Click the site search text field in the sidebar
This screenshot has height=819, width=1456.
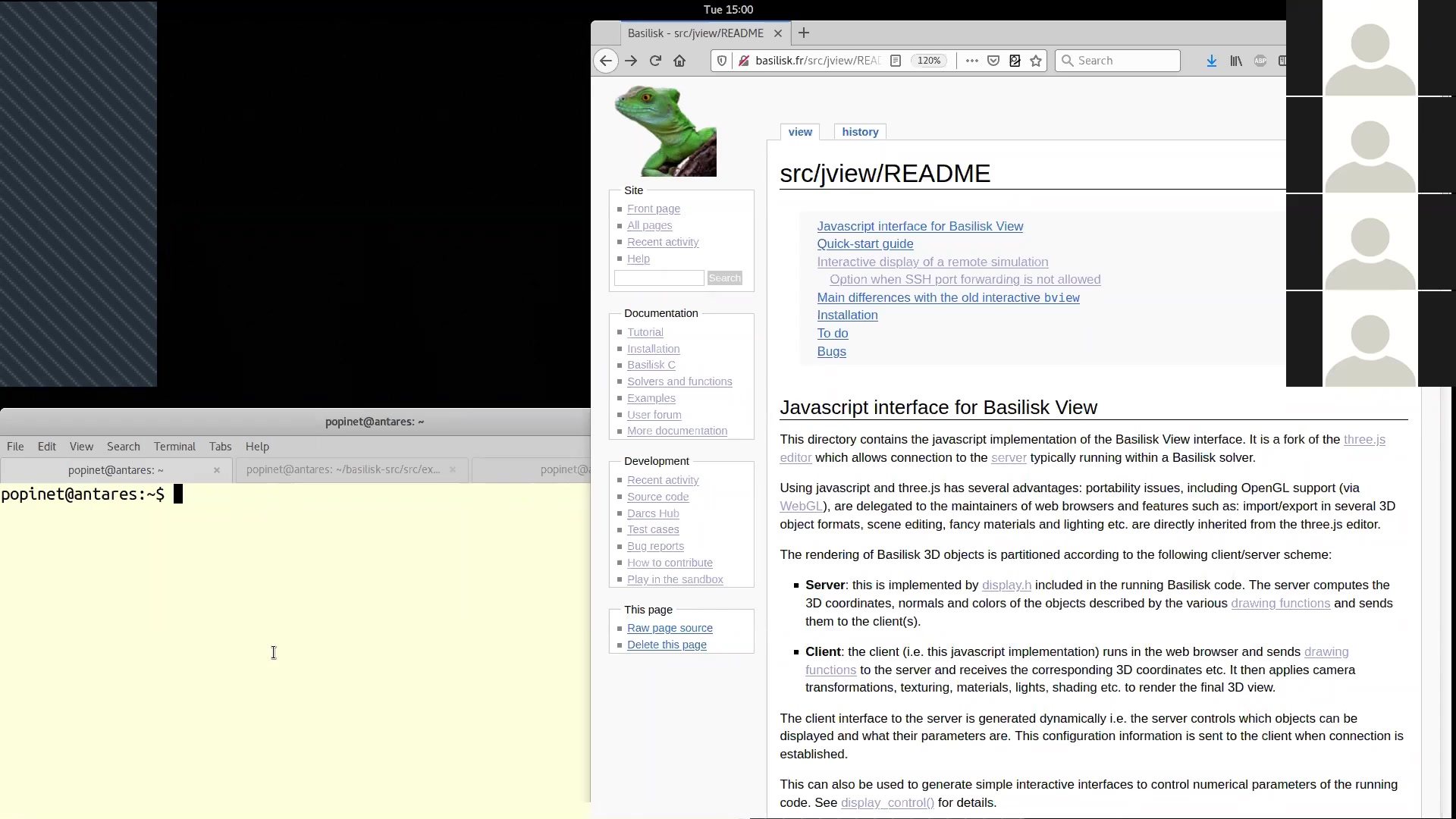click(658, 278)
